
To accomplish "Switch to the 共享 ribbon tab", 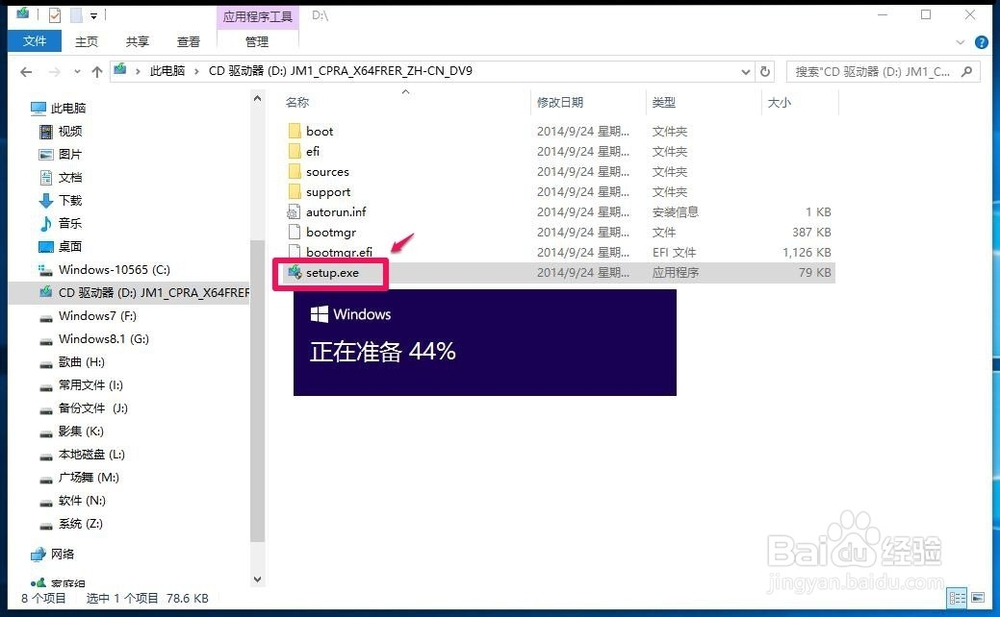I will coord(137,41).
